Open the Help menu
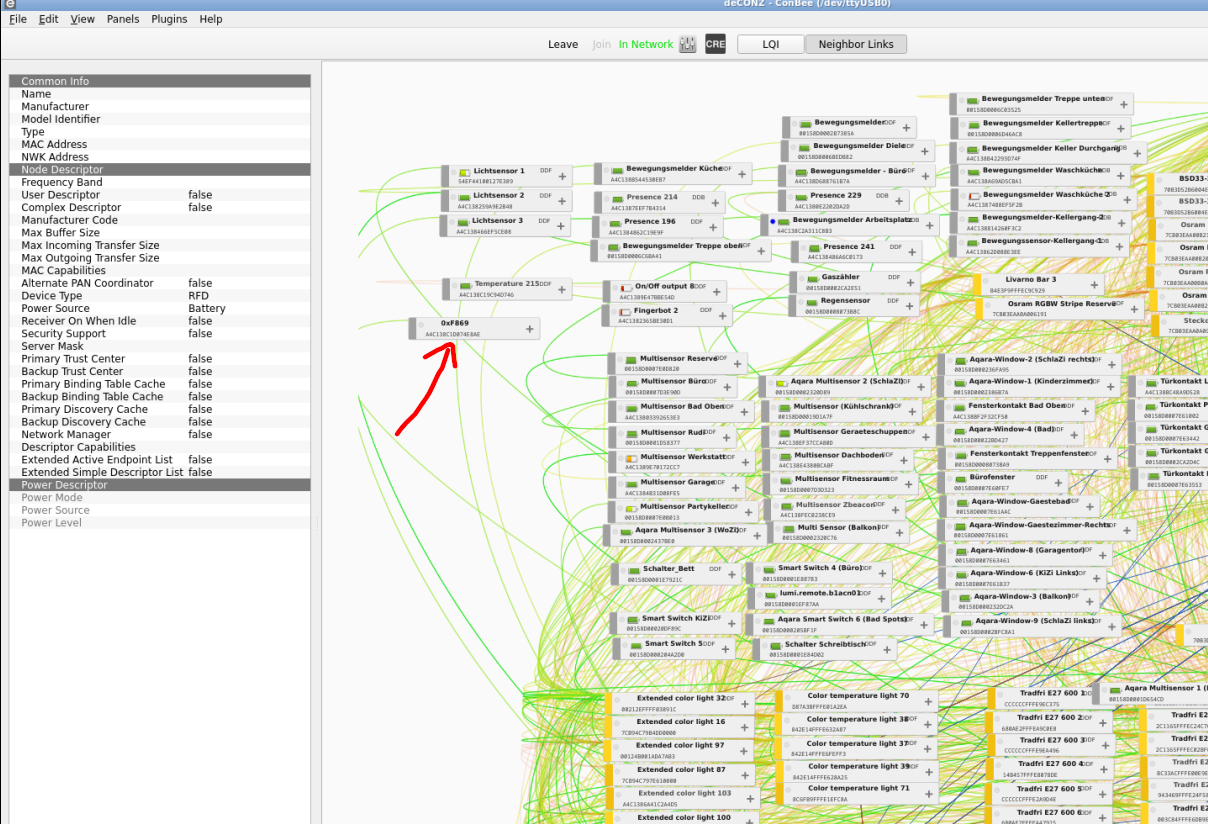The height and width of the screenshot is (824, 1208). [211, 19]
